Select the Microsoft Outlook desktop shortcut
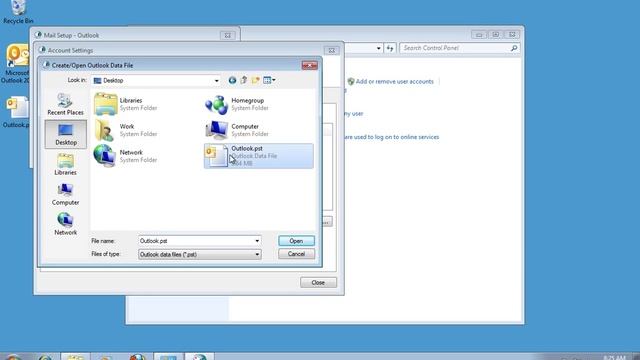The width and height of the screenshot is (640, 360). [16, 64]
